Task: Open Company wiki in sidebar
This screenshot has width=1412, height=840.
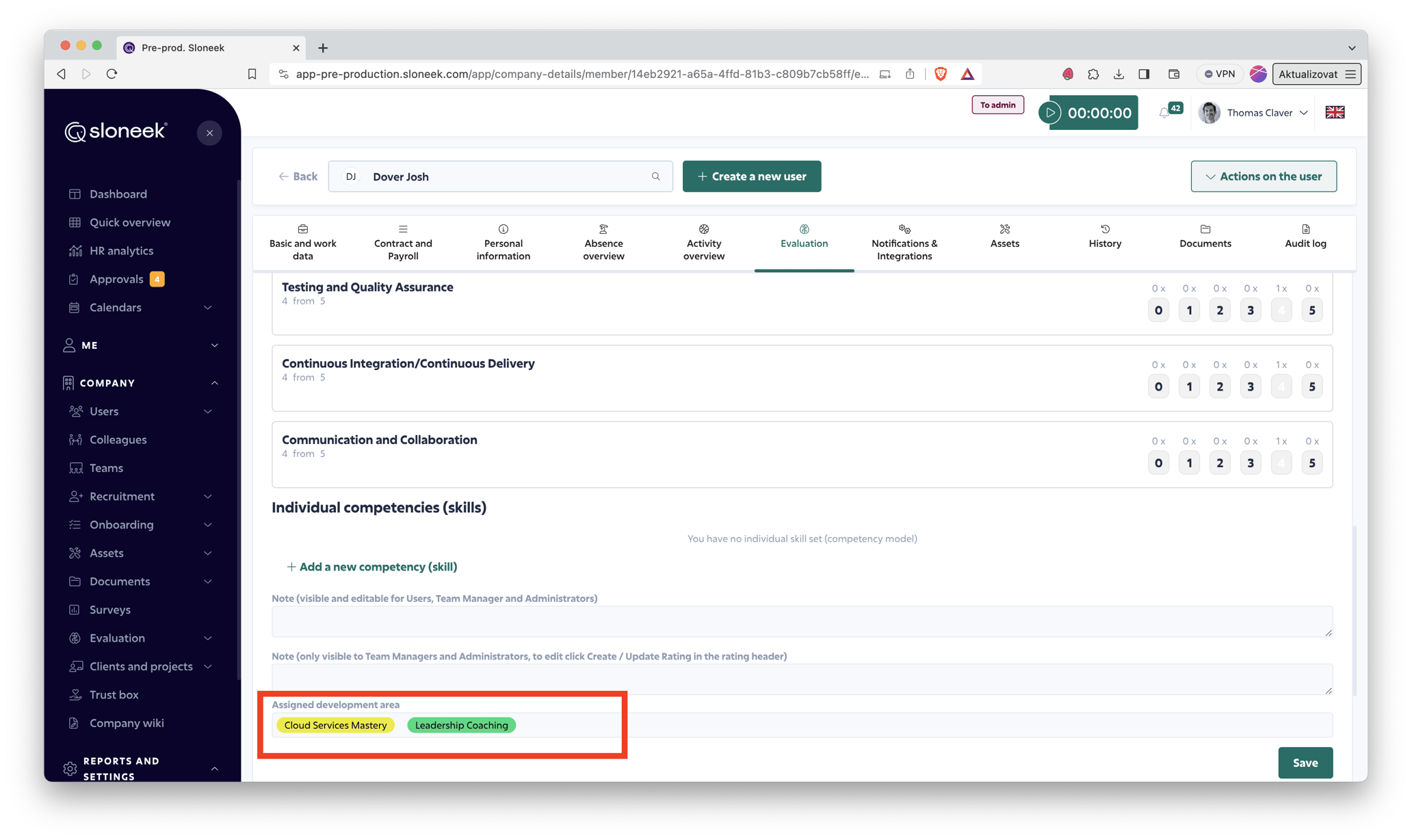Action: [x=127, y=723]
